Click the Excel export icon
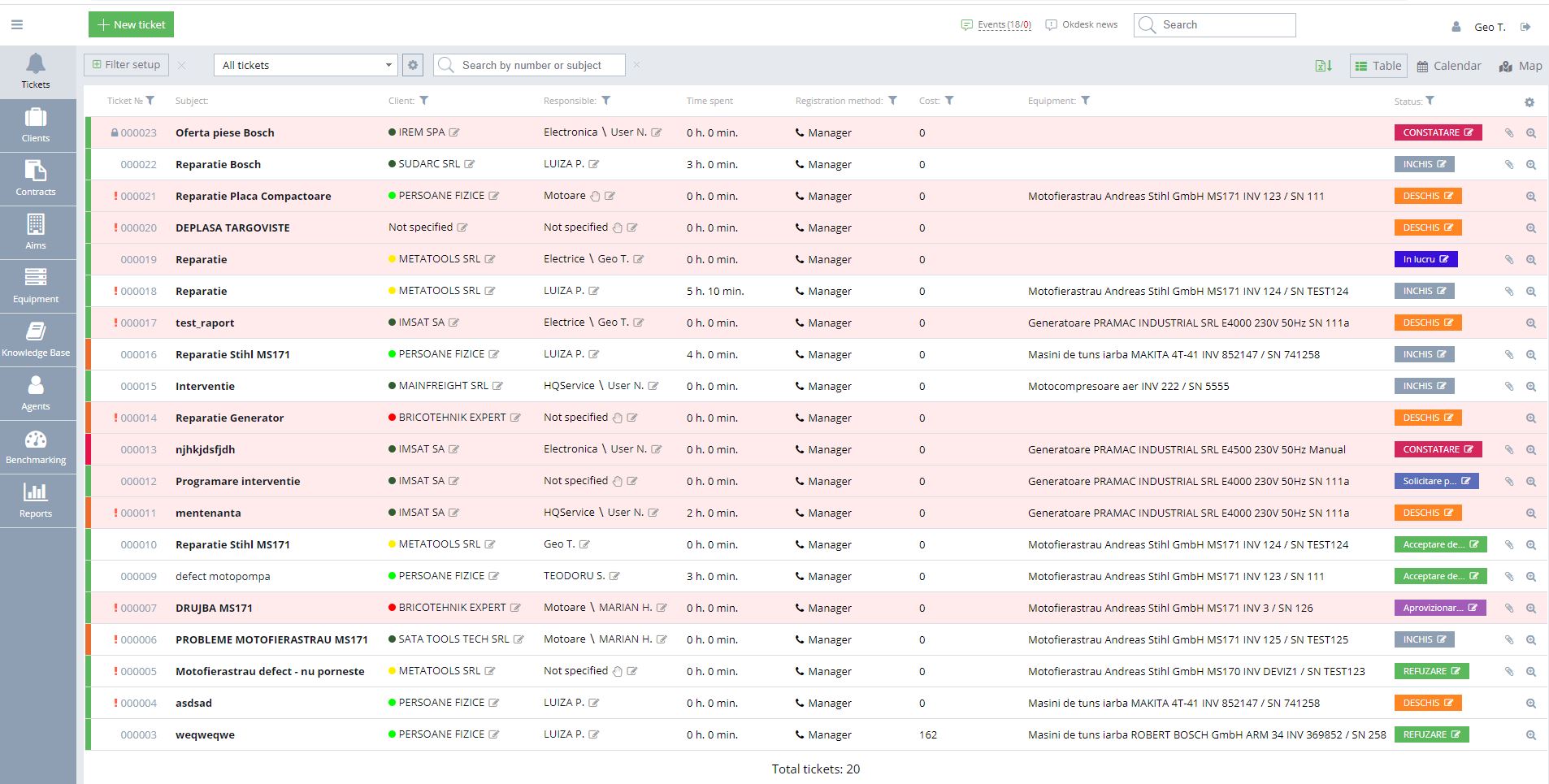The width and height of the screenshot is (1549, 784). 1323,66
